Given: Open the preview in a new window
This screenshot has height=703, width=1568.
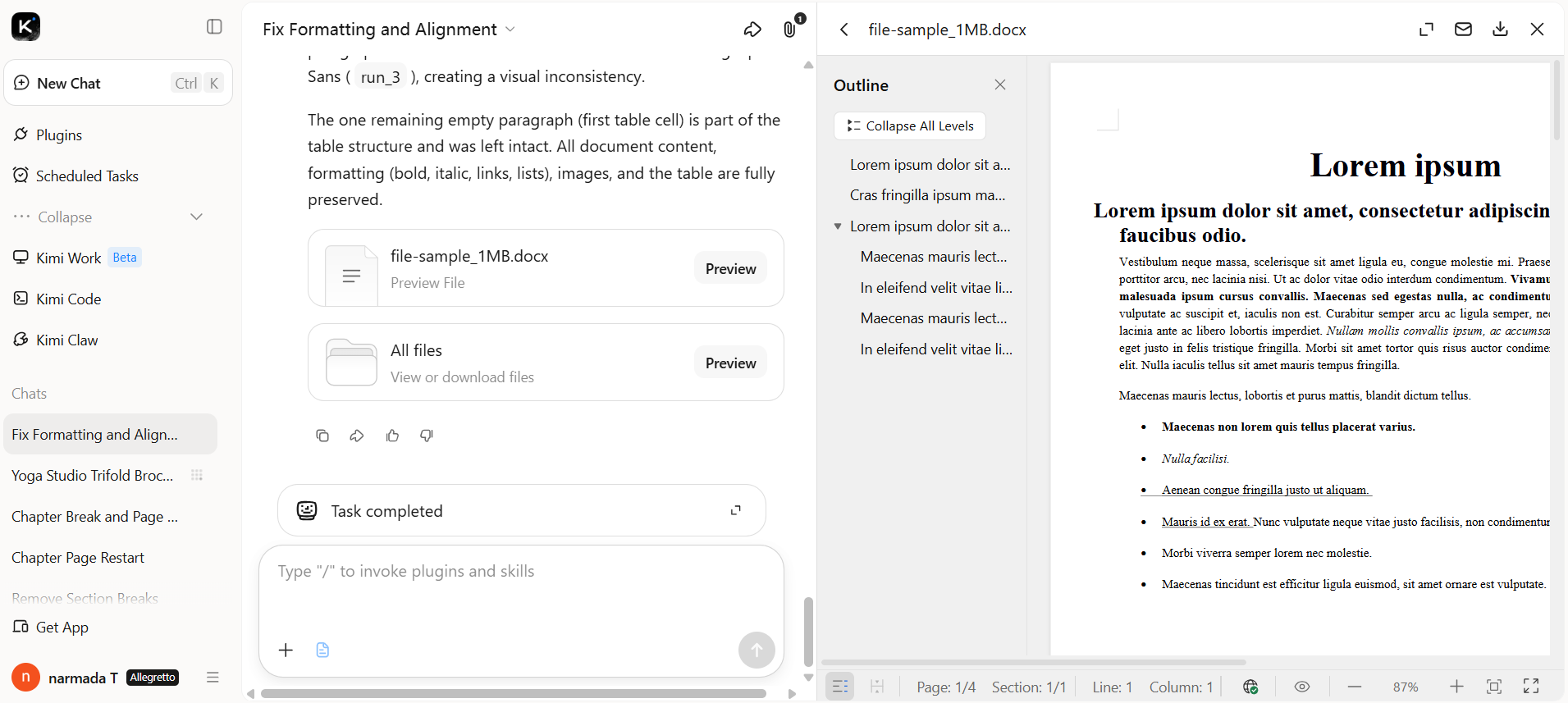Looking at the screenshot, I should pos(1427,30).
